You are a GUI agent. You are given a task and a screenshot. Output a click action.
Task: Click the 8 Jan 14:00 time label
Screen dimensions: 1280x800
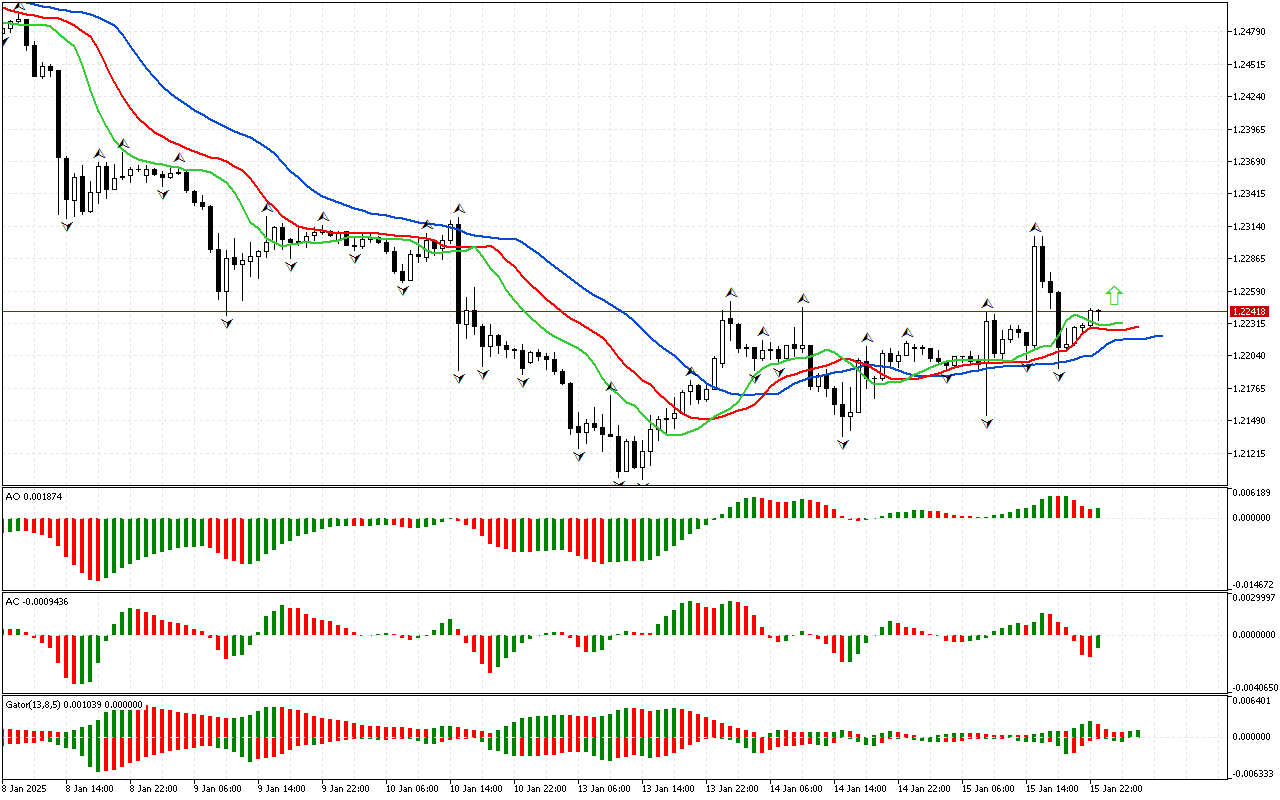pos(88,789)
